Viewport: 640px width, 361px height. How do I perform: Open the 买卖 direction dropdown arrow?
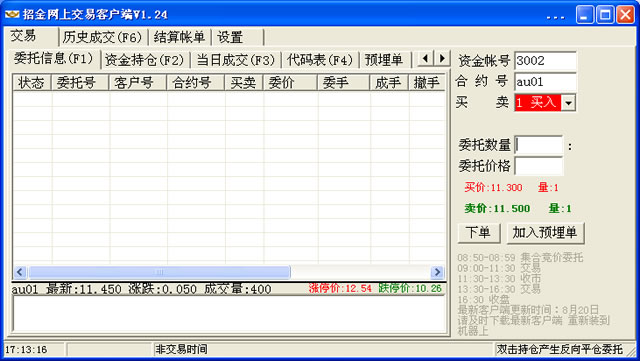click(x=568, y=103)
